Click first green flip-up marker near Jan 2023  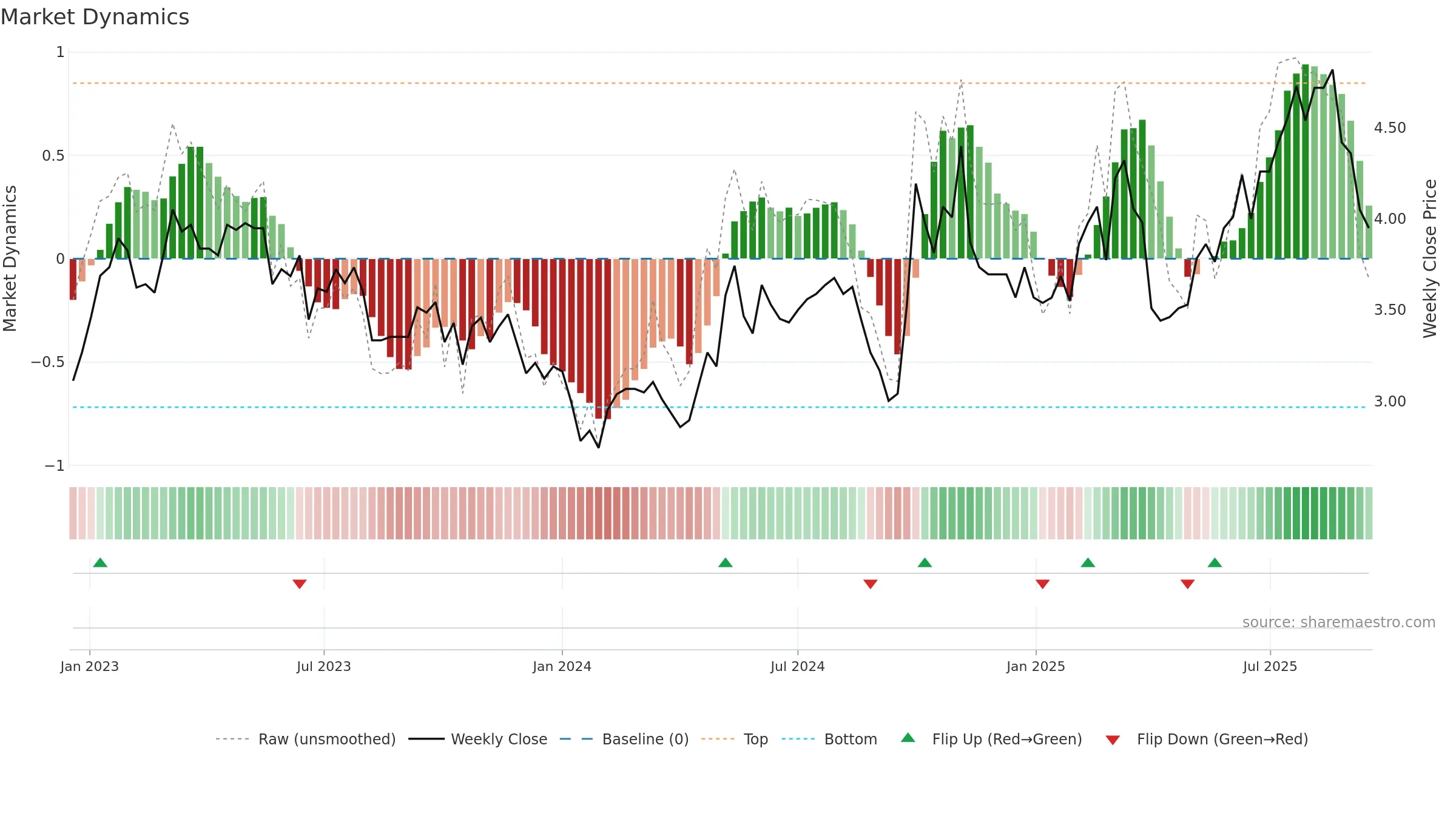(100, 562)
